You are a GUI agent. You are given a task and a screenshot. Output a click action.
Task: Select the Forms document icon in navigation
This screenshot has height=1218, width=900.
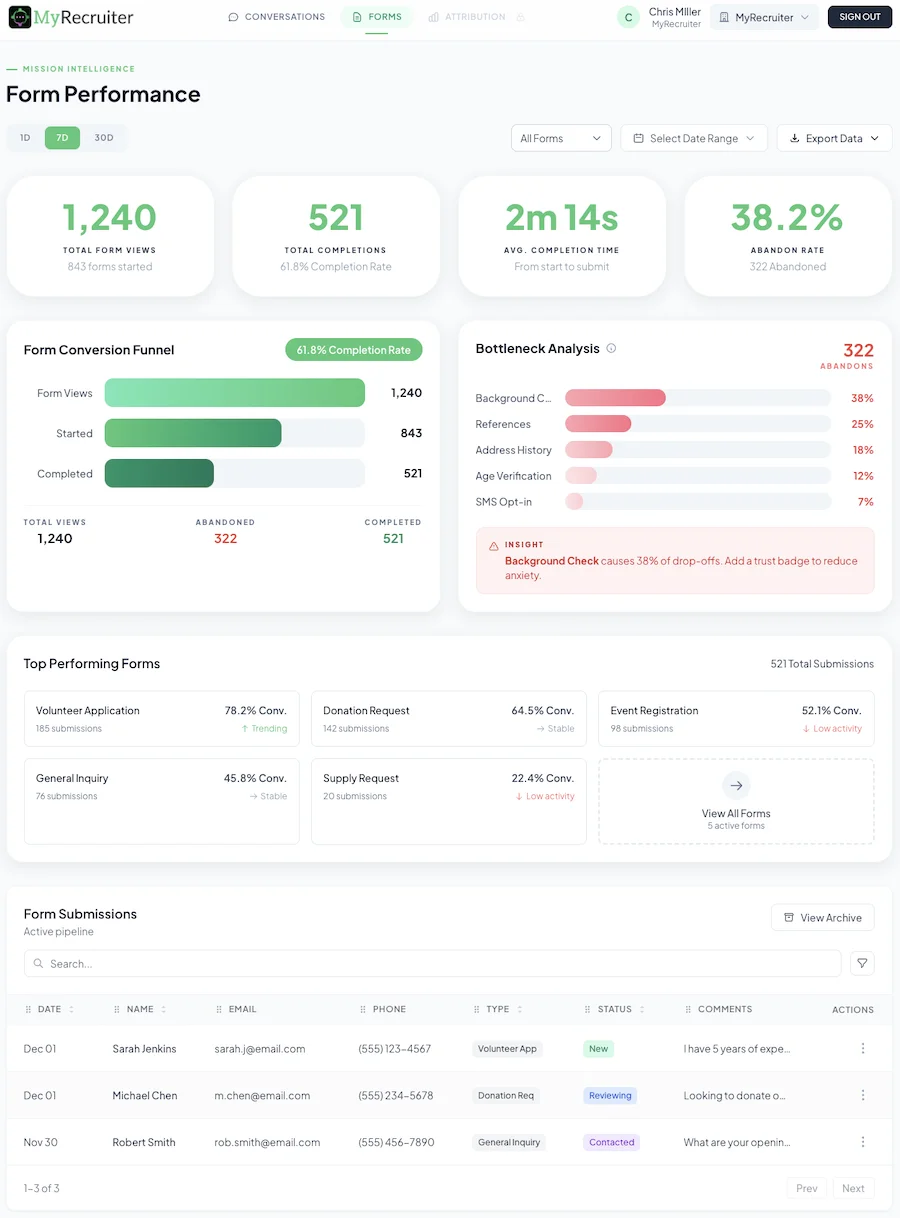pyautogui.click(x=356, y=16)
